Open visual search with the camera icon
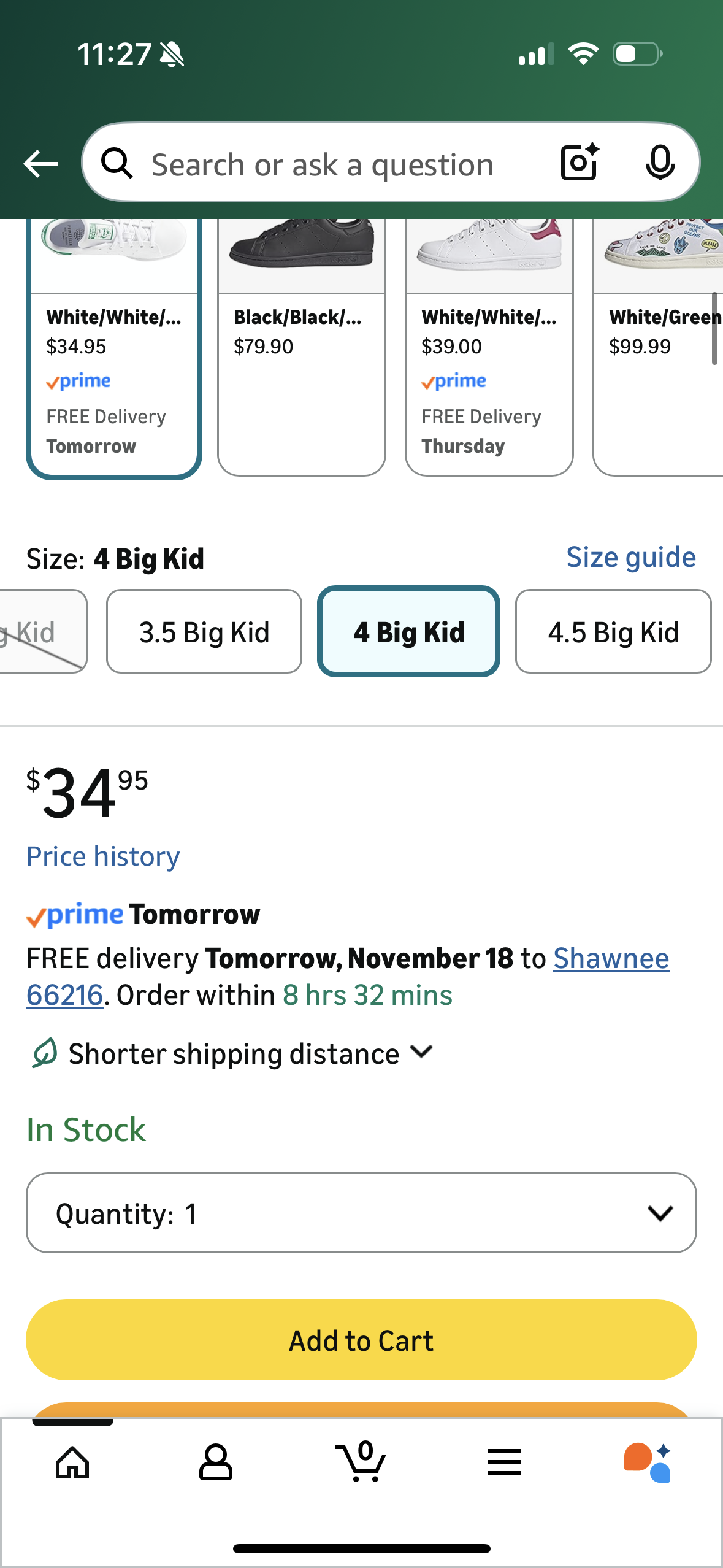The width and height of the screenshot is (723, 1568). (577, 163)
